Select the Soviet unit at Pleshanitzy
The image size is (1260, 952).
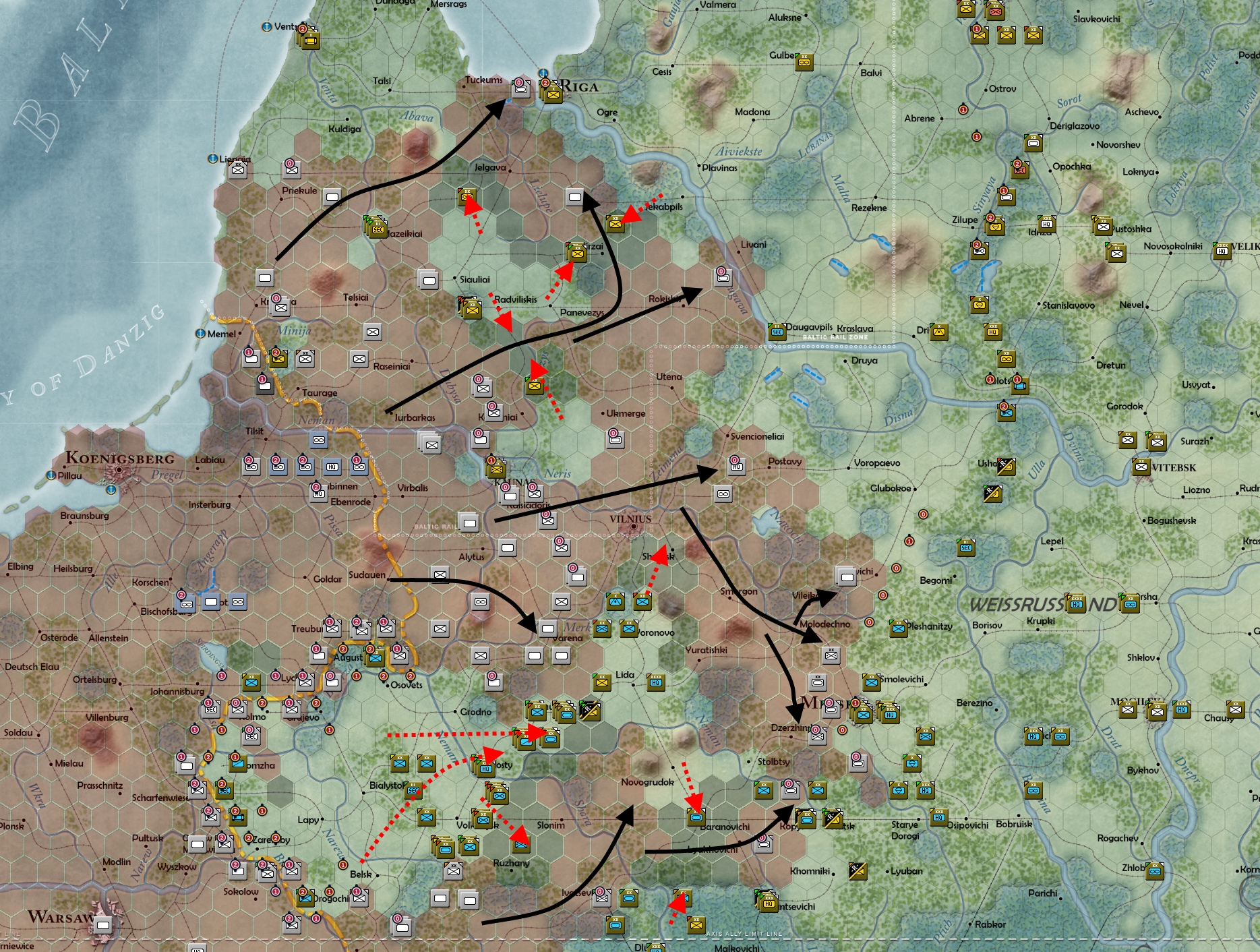[x=898, y=628]
